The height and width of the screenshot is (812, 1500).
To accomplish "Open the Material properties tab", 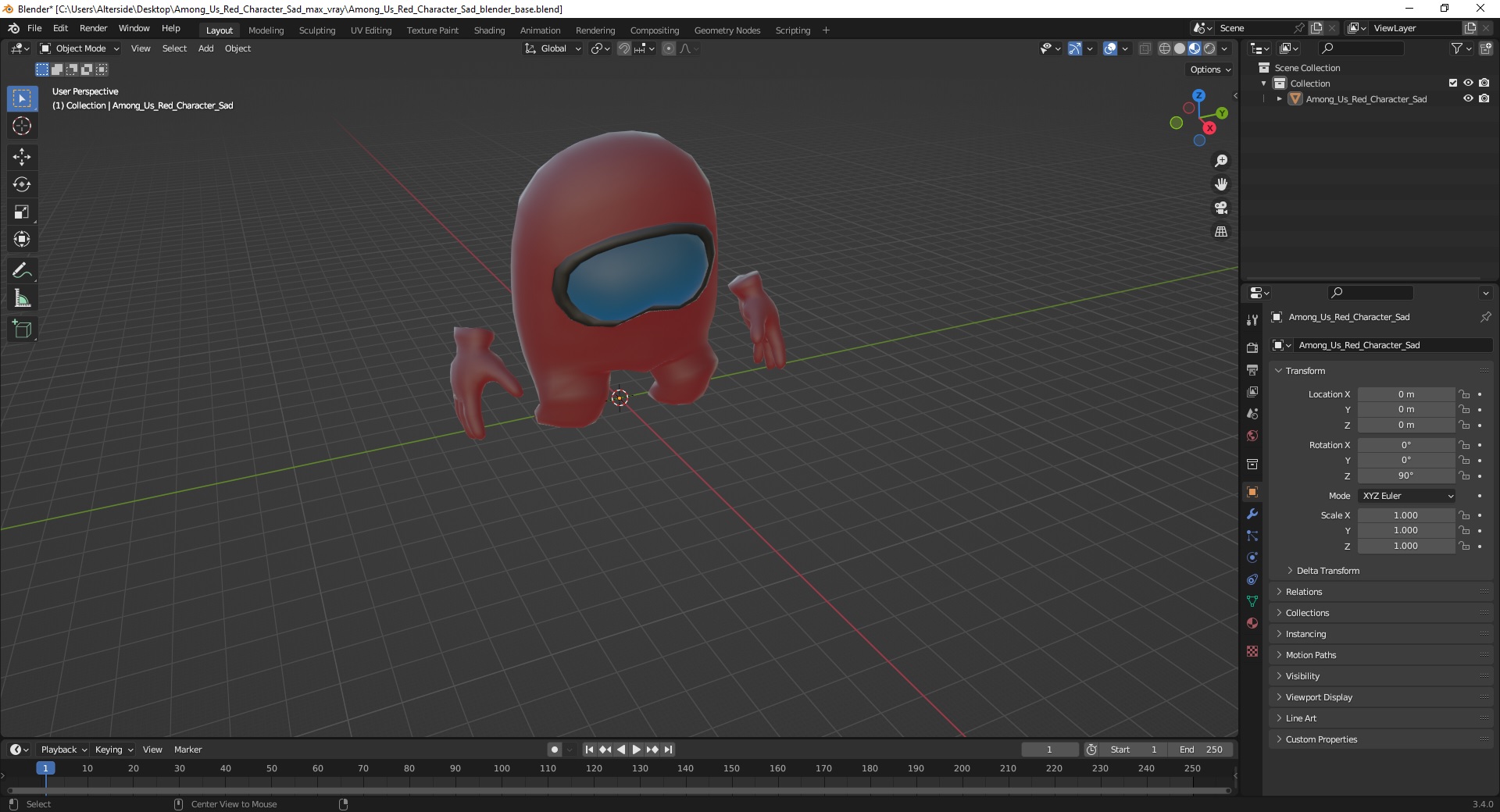I will click(1252, 623).
